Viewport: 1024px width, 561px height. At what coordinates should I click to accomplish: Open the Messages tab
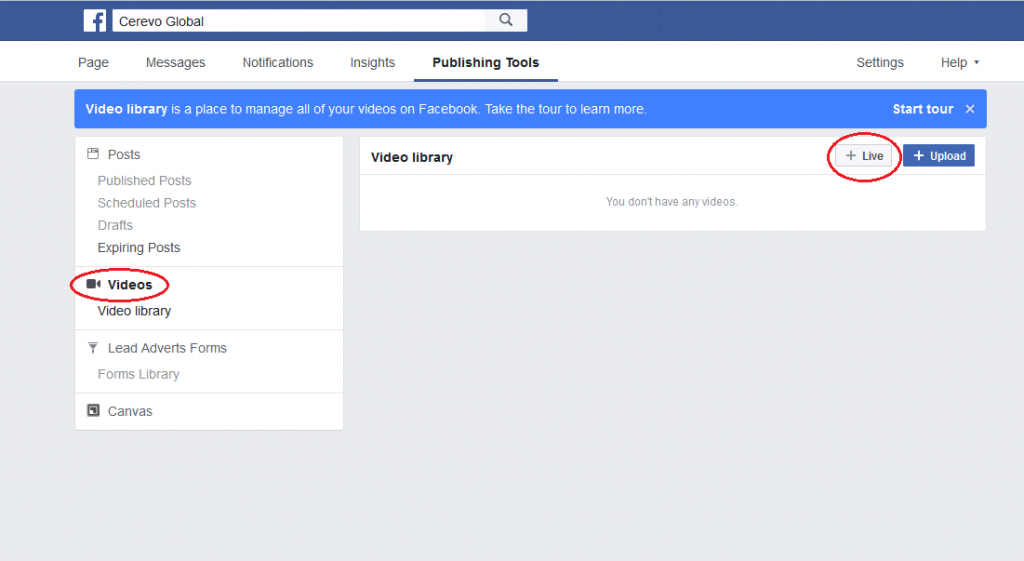point(176,63)
